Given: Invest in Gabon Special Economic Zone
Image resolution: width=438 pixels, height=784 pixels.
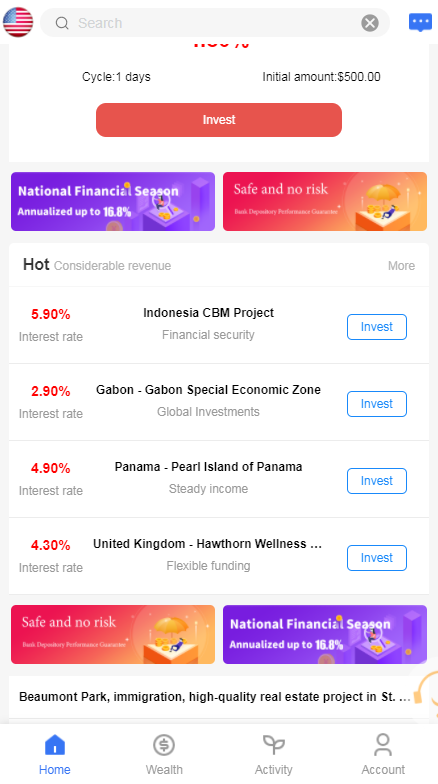Looking at the screenshot, I should (x=377, y=404).
